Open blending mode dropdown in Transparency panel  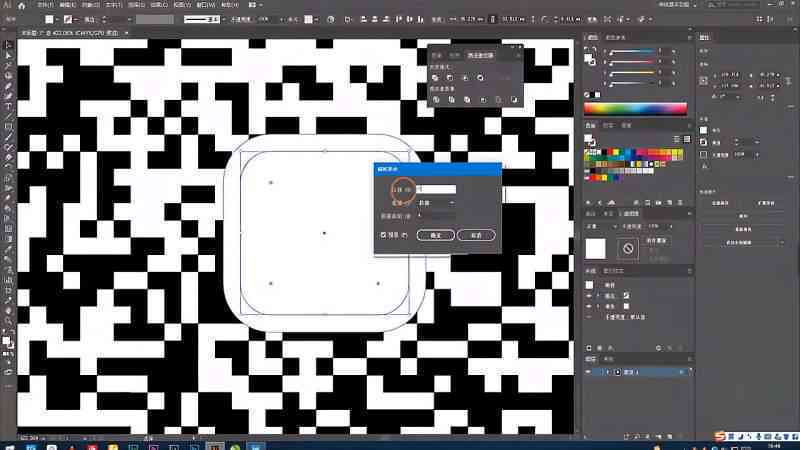pos(601,226)
